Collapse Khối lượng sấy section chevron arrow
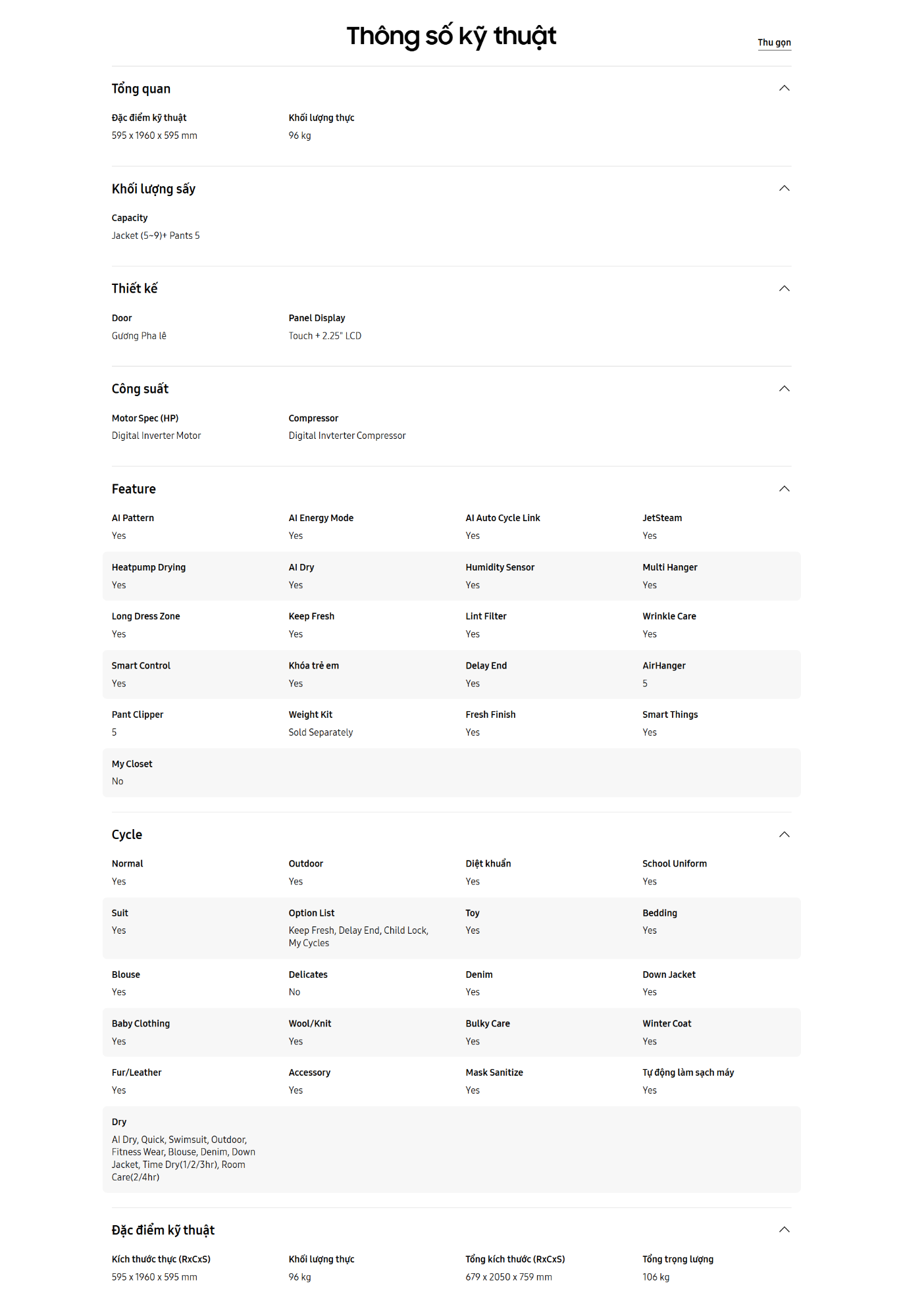This screenshot has width=903, height=1316. (x=784, y=188)
